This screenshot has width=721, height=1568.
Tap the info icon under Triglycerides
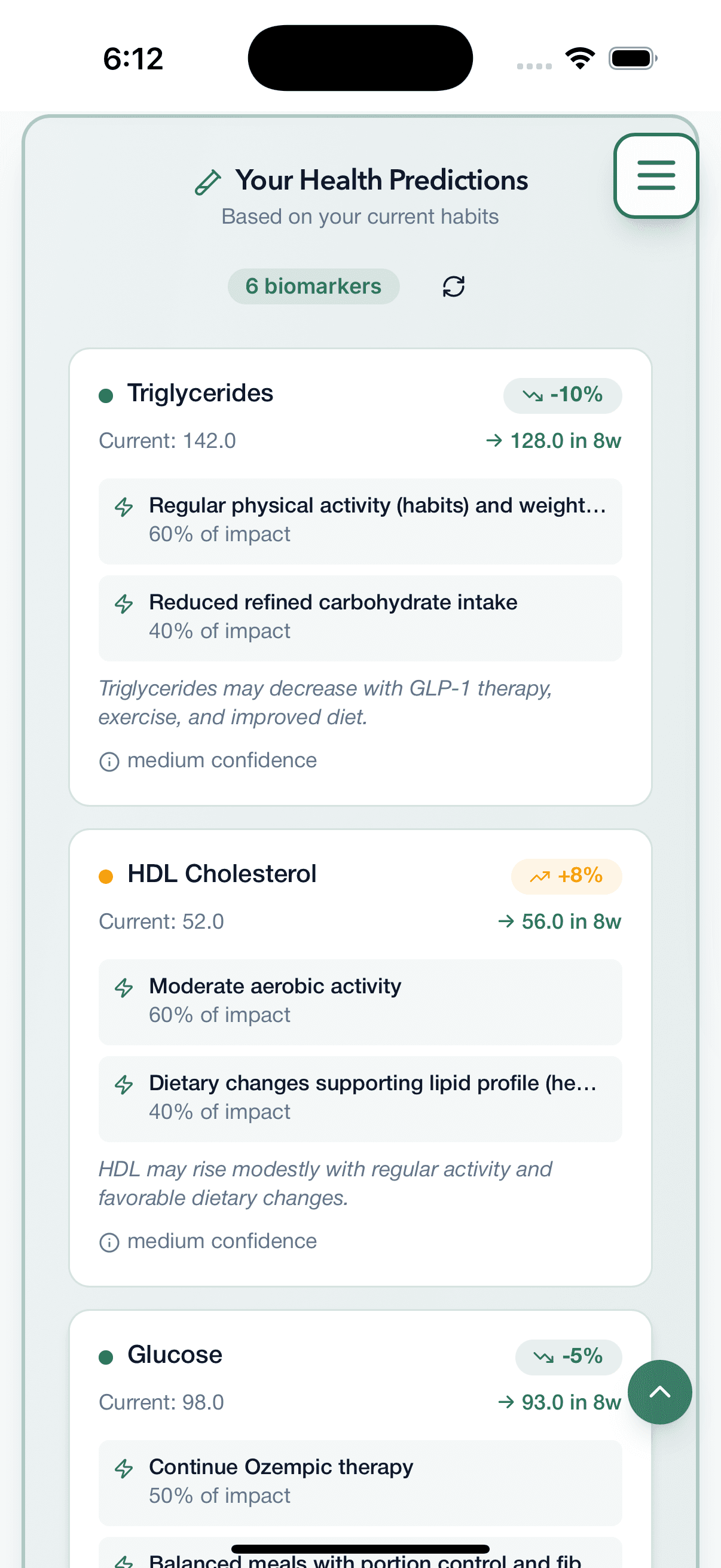click(109, 760)
